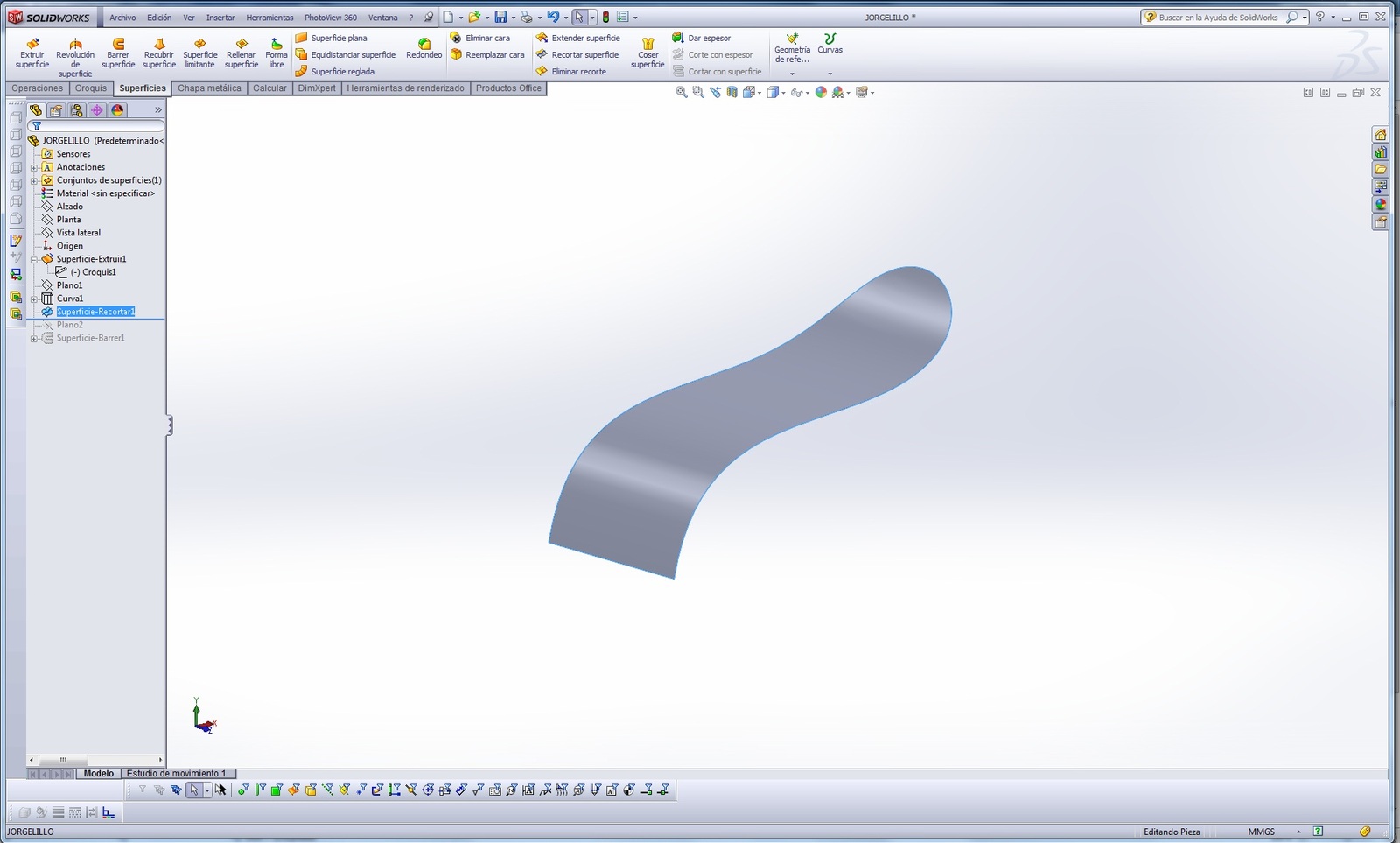The image size is (1400, 843).
Task: Expand the Curvas dropdown
Action: (829, 74)
